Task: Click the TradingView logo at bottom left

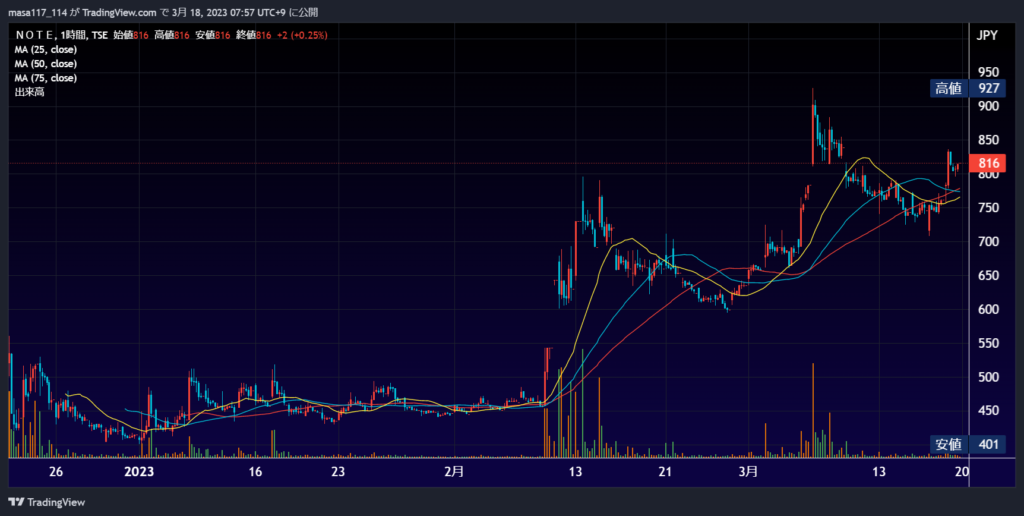Action: click(47, 502)
